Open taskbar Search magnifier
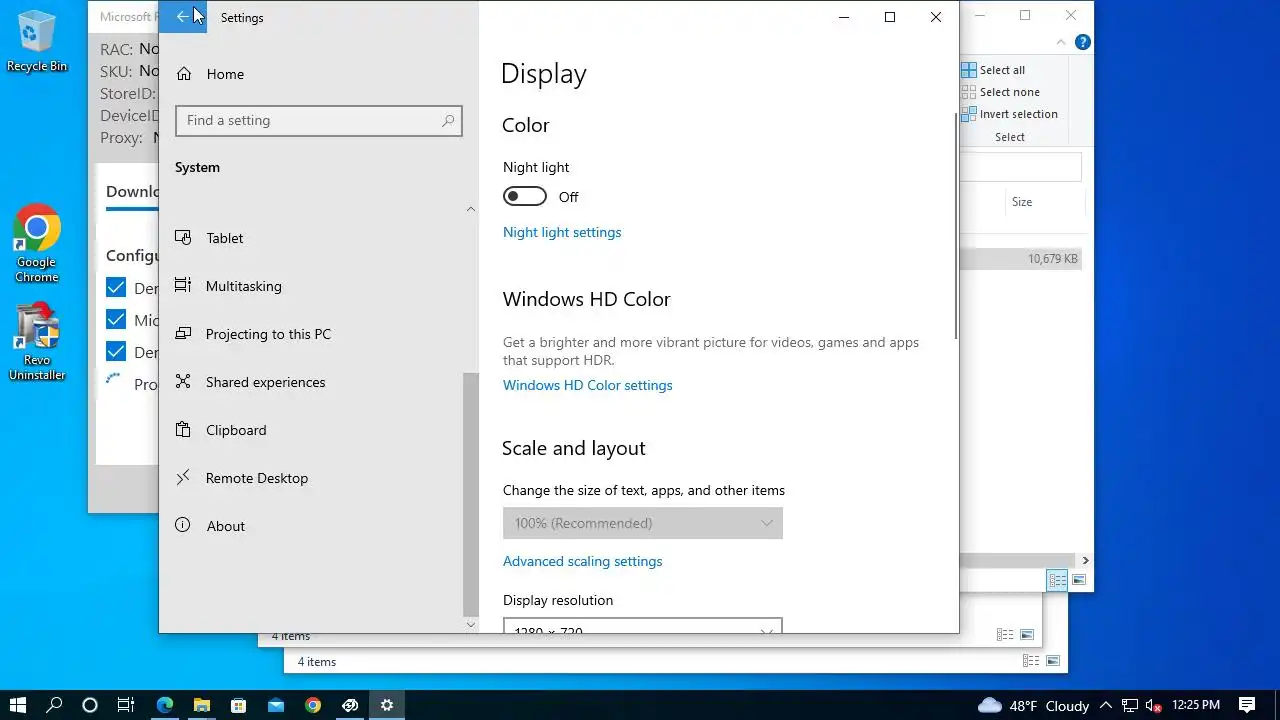The height and width of the screenshot is (720, 1280). 55,705
